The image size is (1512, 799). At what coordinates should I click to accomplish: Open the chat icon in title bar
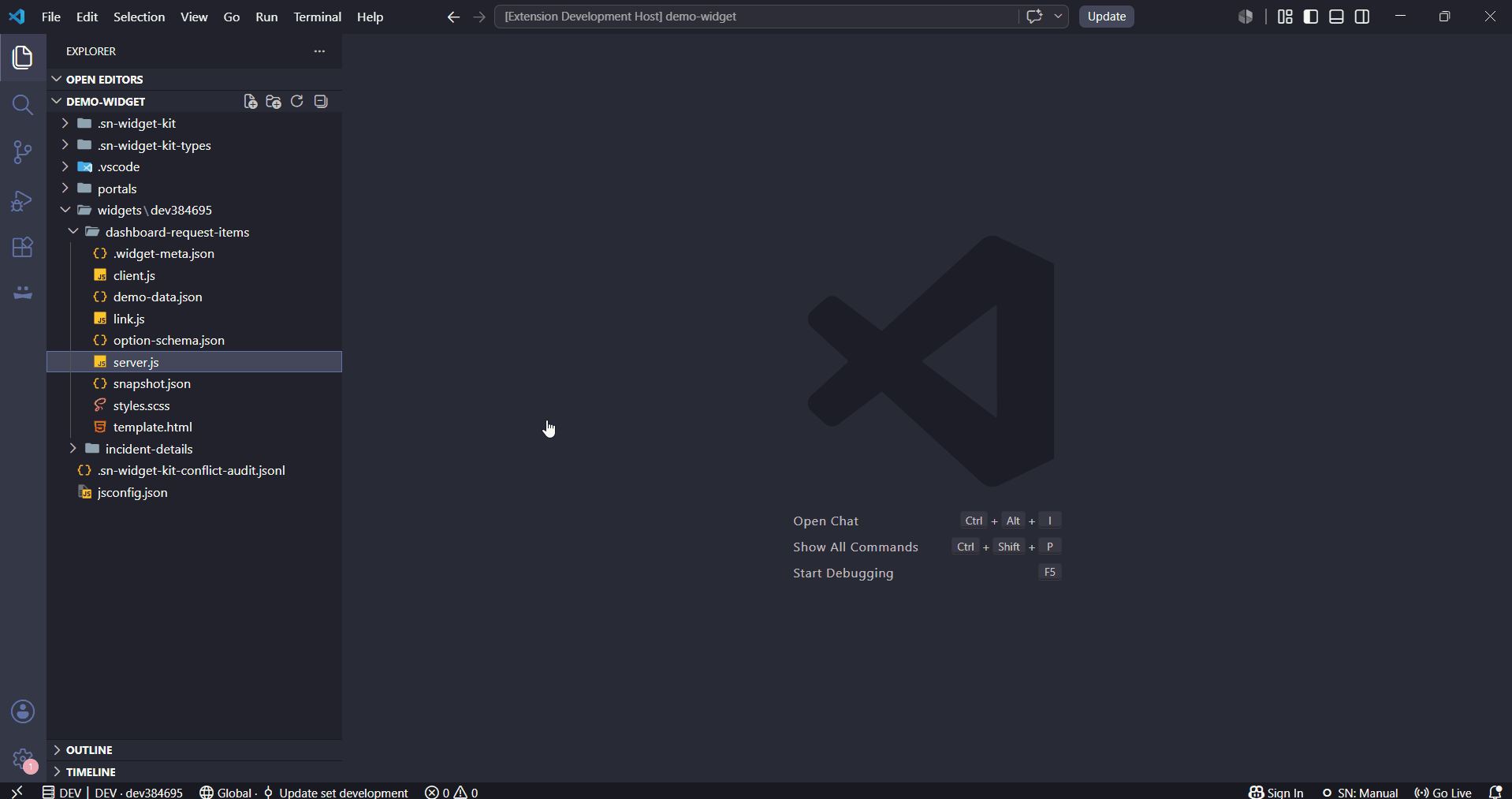pyautogui.click(x=1034, y=17)
